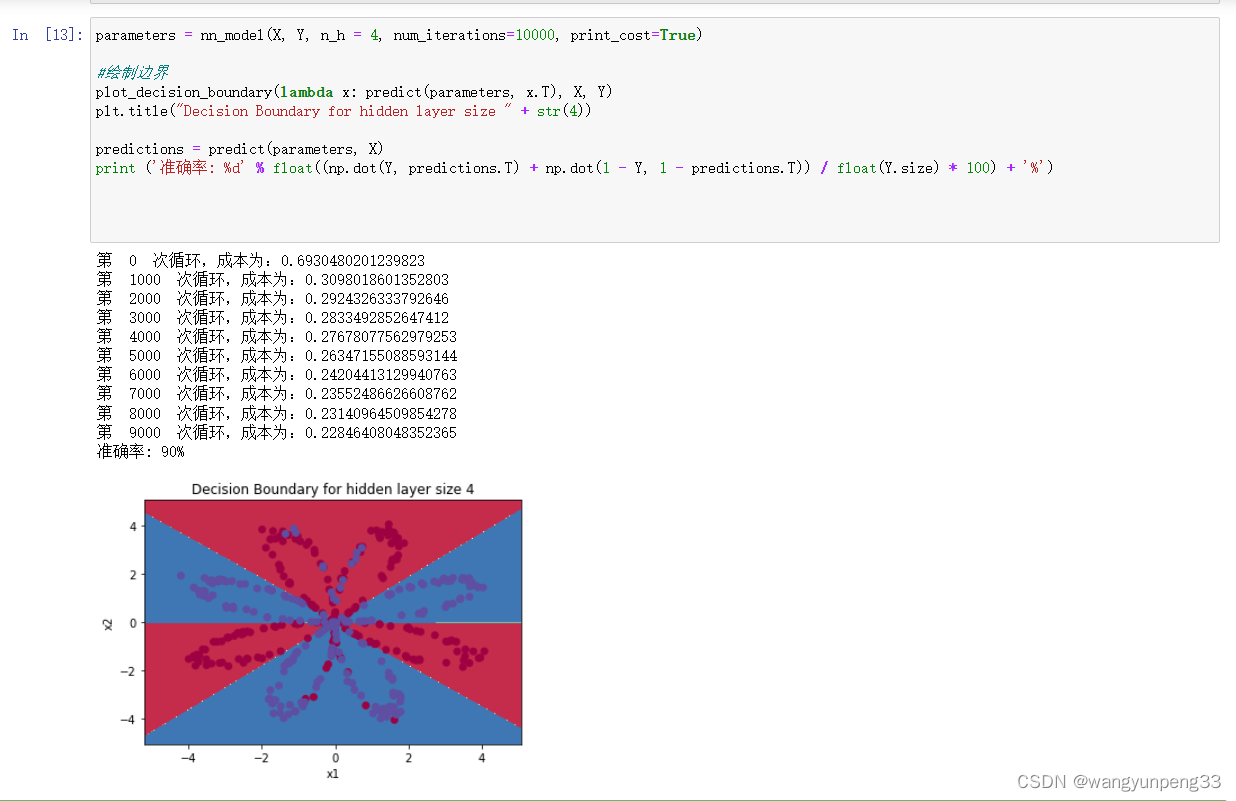Screen dimensions: 1236x801
Task: Click the 第 9000 次循环 cost line
Action: [276, 432]
